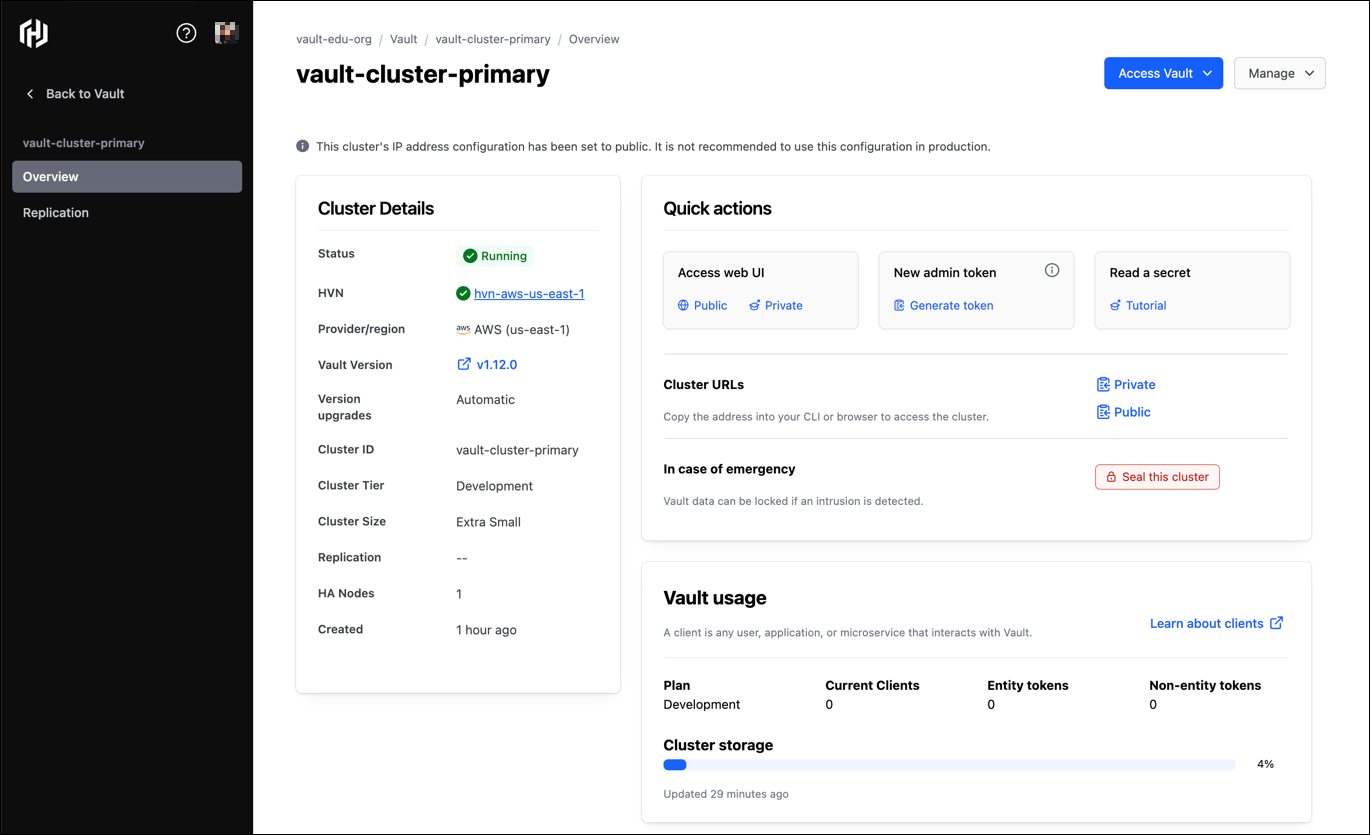Click the Entity tokens heading
This screenshot has height=835, width=1370.
pyautogui.click(x=1028, y=686)
